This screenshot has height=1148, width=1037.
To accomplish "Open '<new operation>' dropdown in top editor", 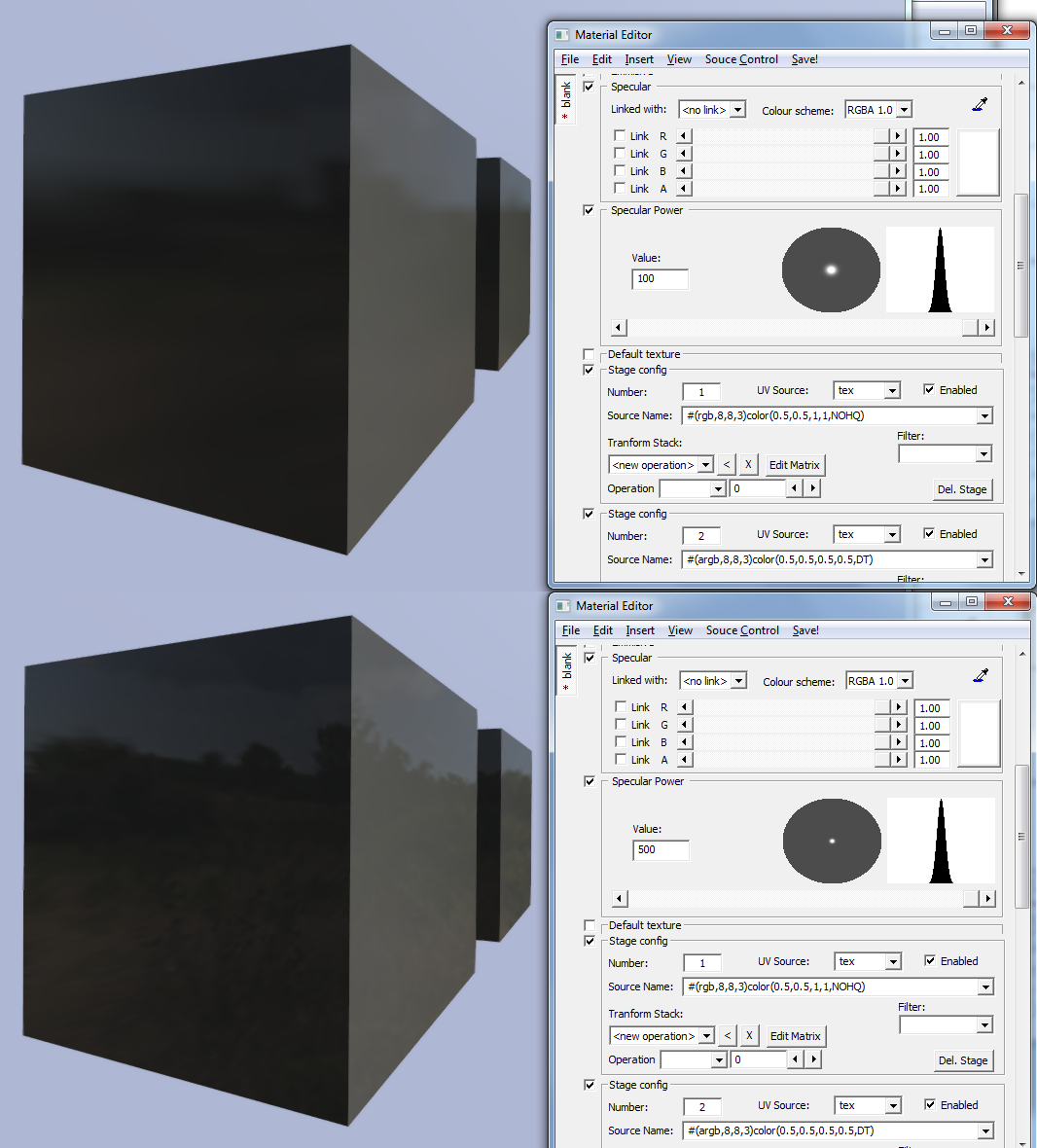I will pos(704,465).
